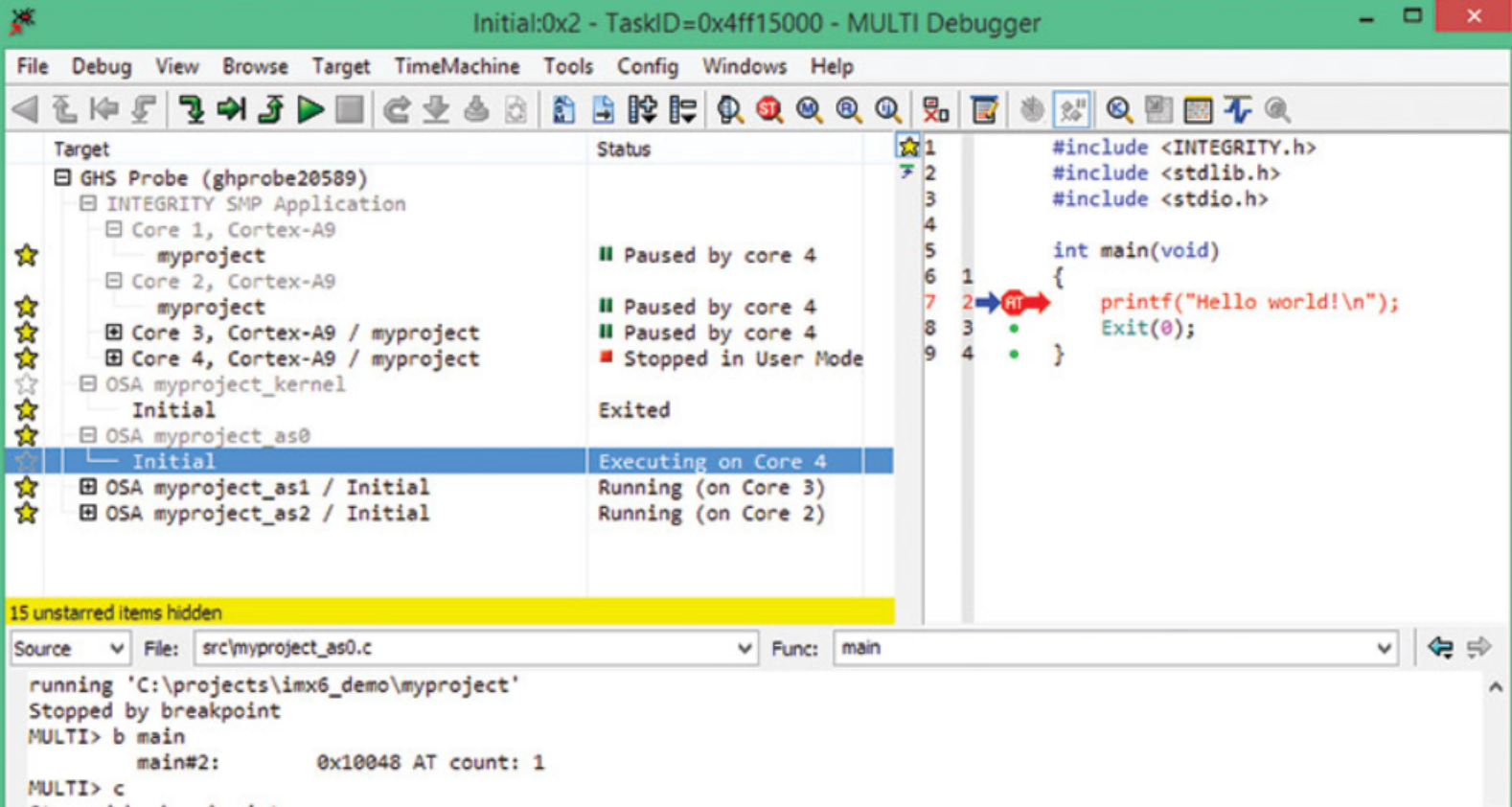
Task: Click the red ST magnifier icon
Action: pos(769,109)
